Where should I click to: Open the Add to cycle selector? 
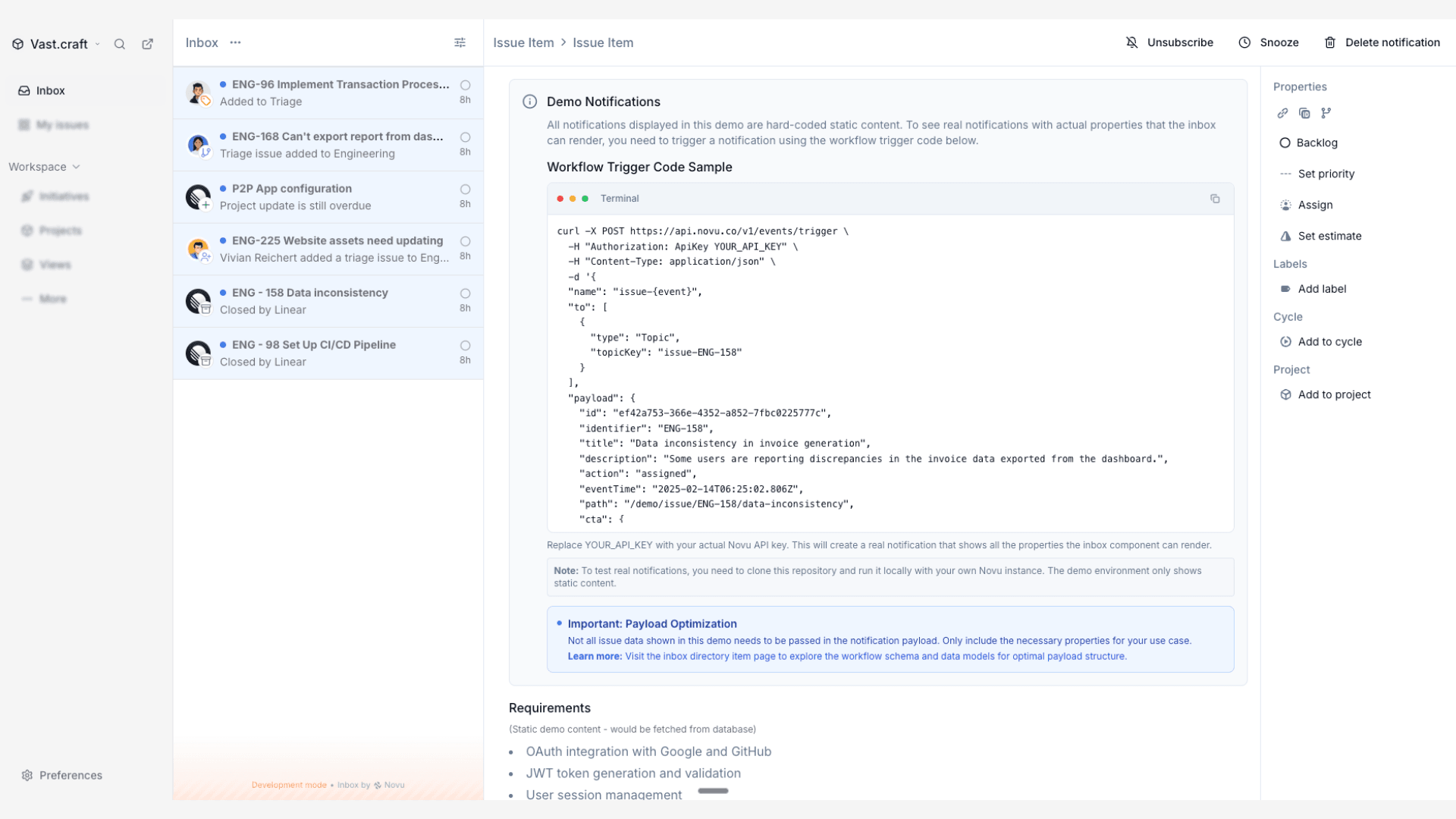[x=1320, y=342]
